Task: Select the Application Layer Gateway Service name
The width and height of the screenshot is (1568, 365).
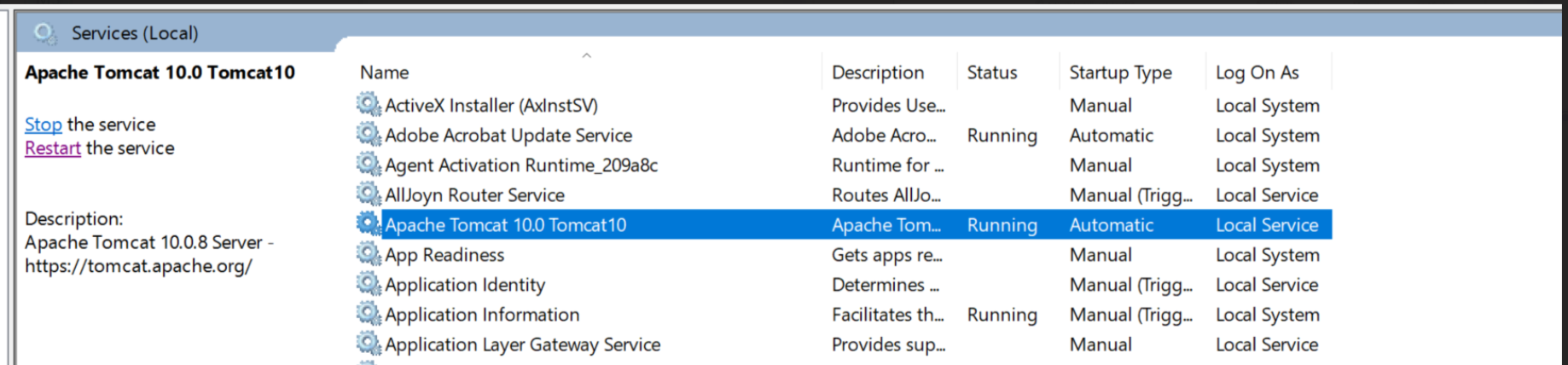Action: (522, 345)
